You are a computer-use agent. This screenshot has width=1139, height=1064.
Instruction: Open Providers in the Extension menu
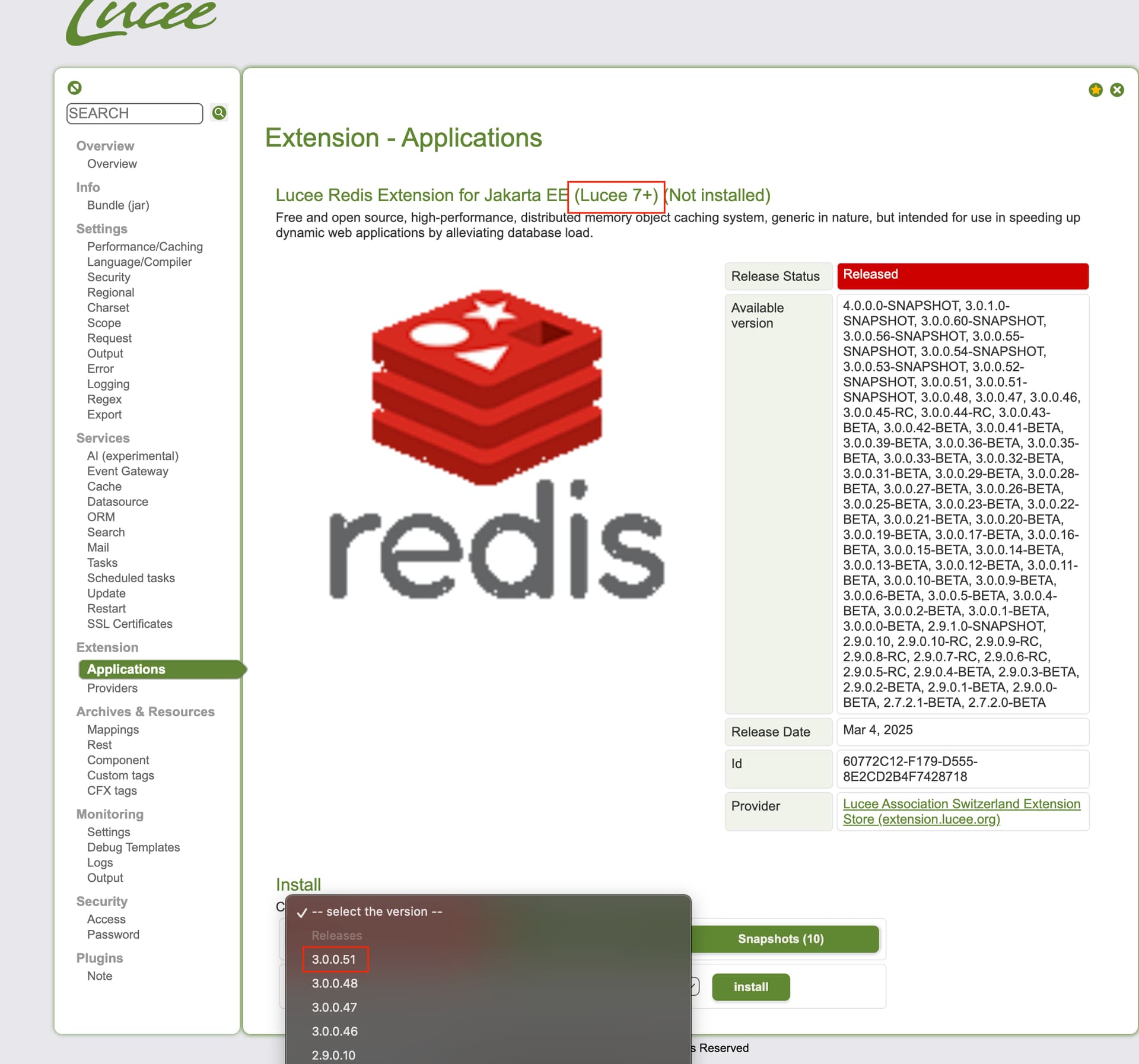(x=112, y=688)
